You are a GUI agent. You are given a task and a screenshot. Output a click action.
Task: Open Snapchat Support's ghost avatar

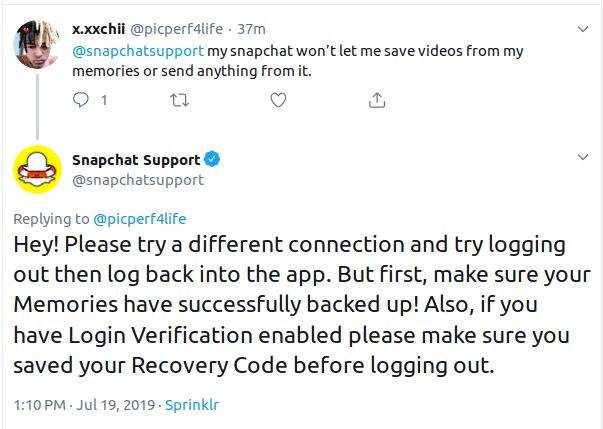click(x=37, y=169)
